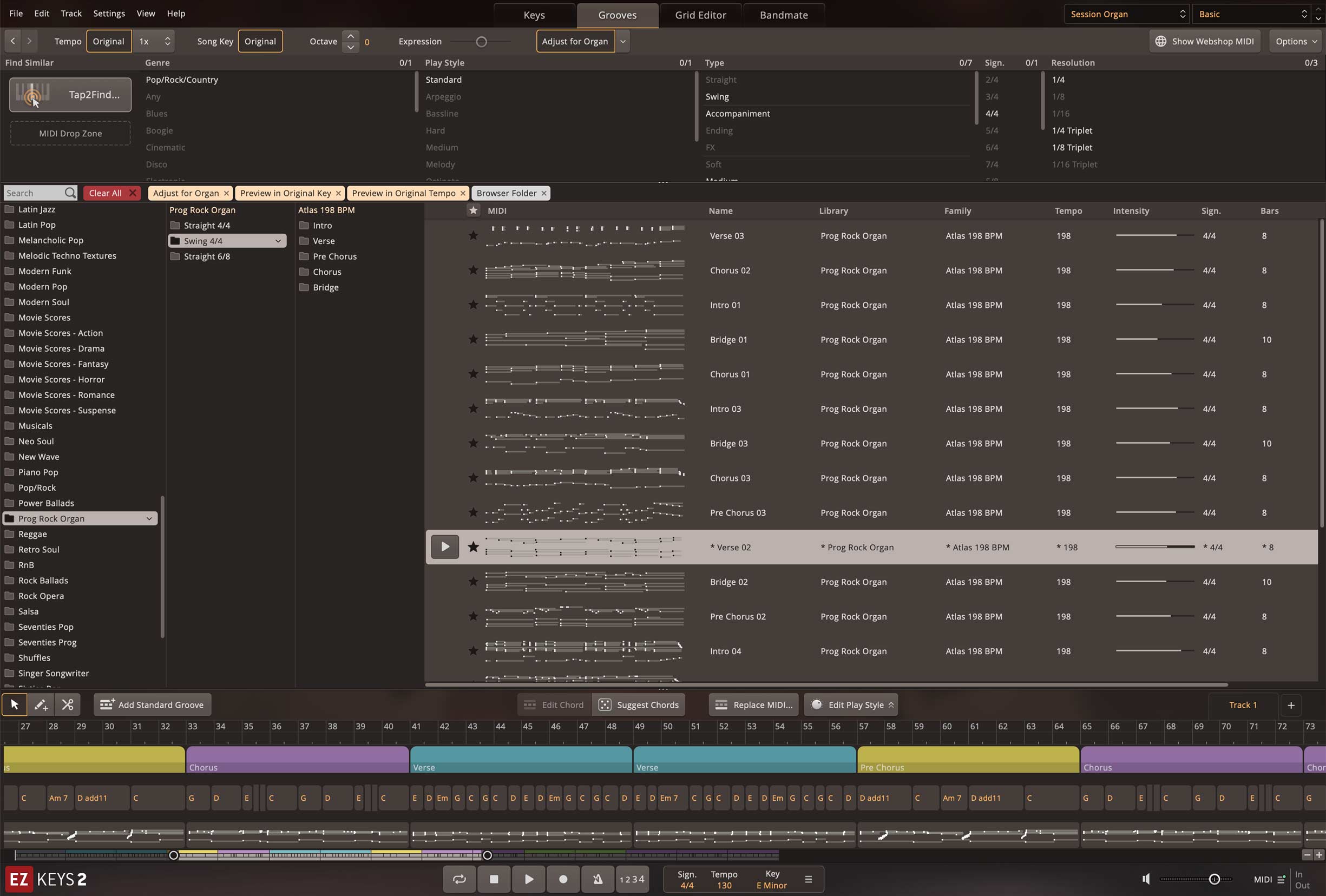Toggle Original song key button
This screenshot has width=1326, height=896.
[260, 41]
